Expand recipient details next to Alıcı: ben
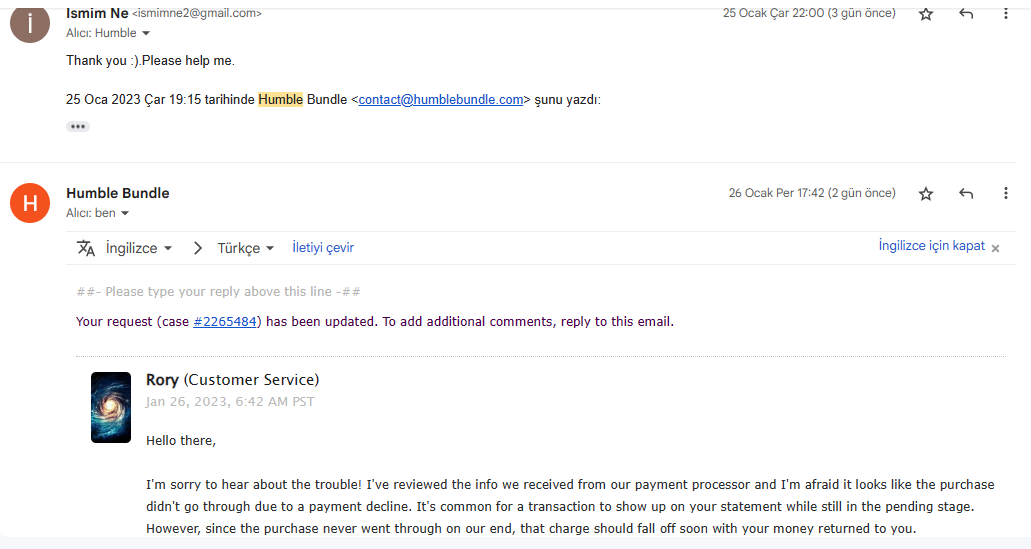 [125, 213]
